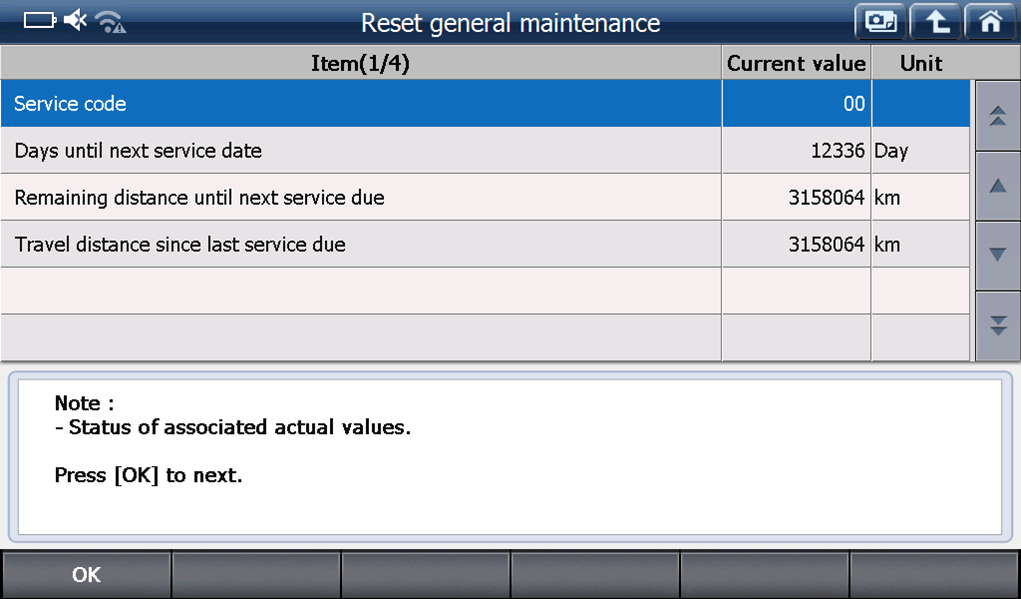Open the Wi-Fi warning status icon

pyautogui.click(x=110, y=22)
